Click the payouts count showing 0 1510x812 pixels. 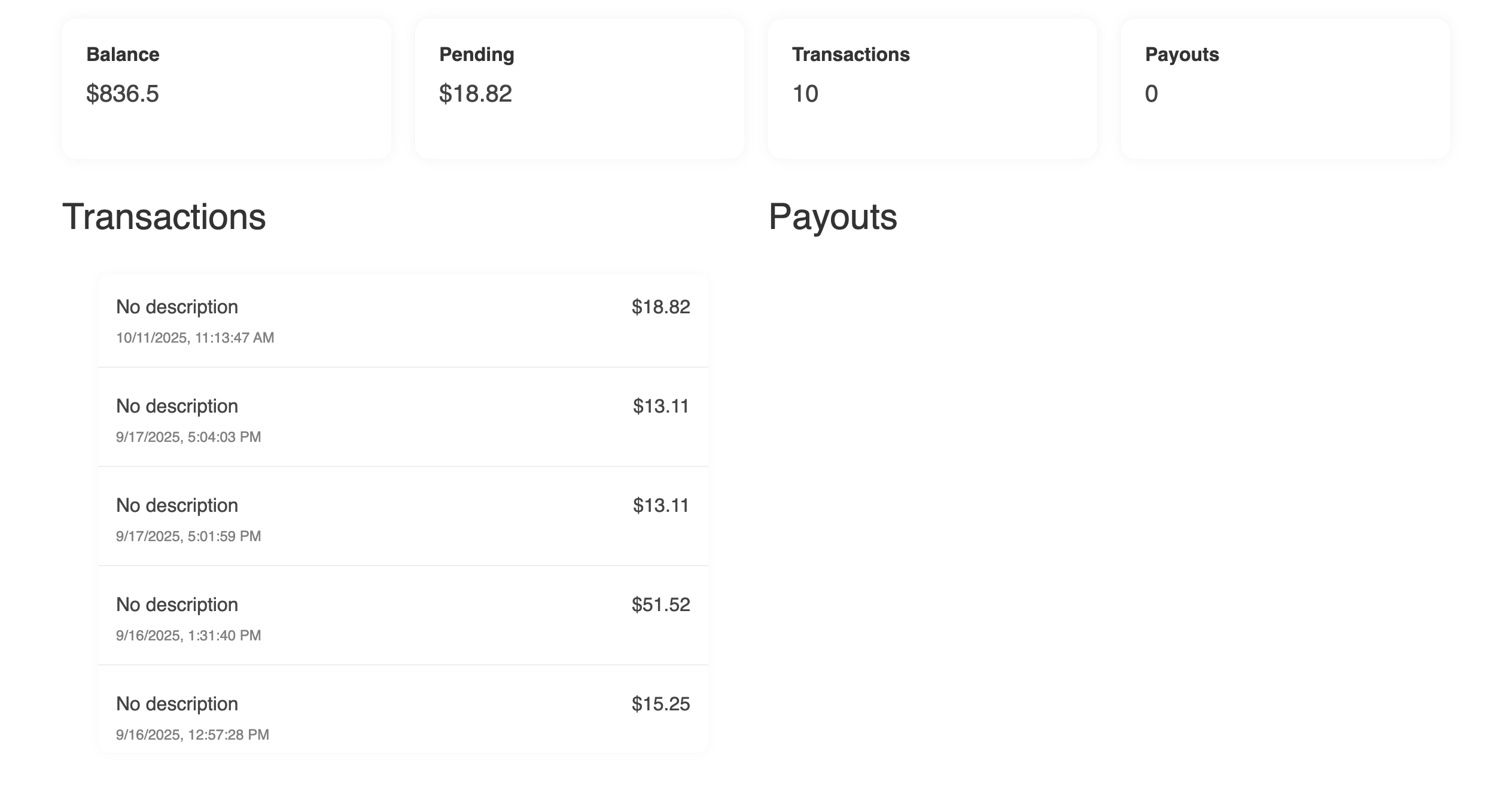pos(1150,93)
